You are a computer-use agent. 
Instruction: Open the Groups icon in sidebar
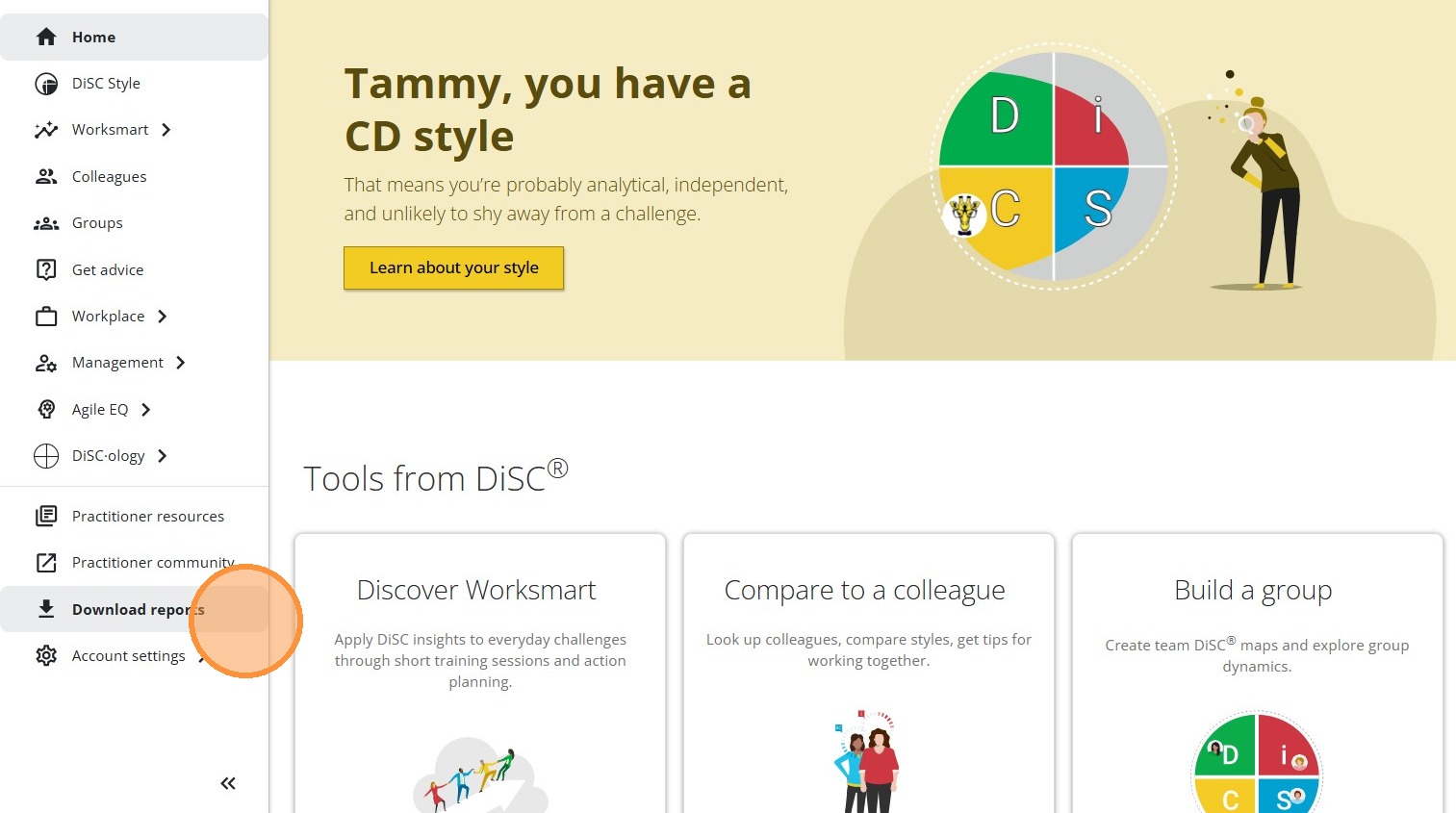pos(46,223)
